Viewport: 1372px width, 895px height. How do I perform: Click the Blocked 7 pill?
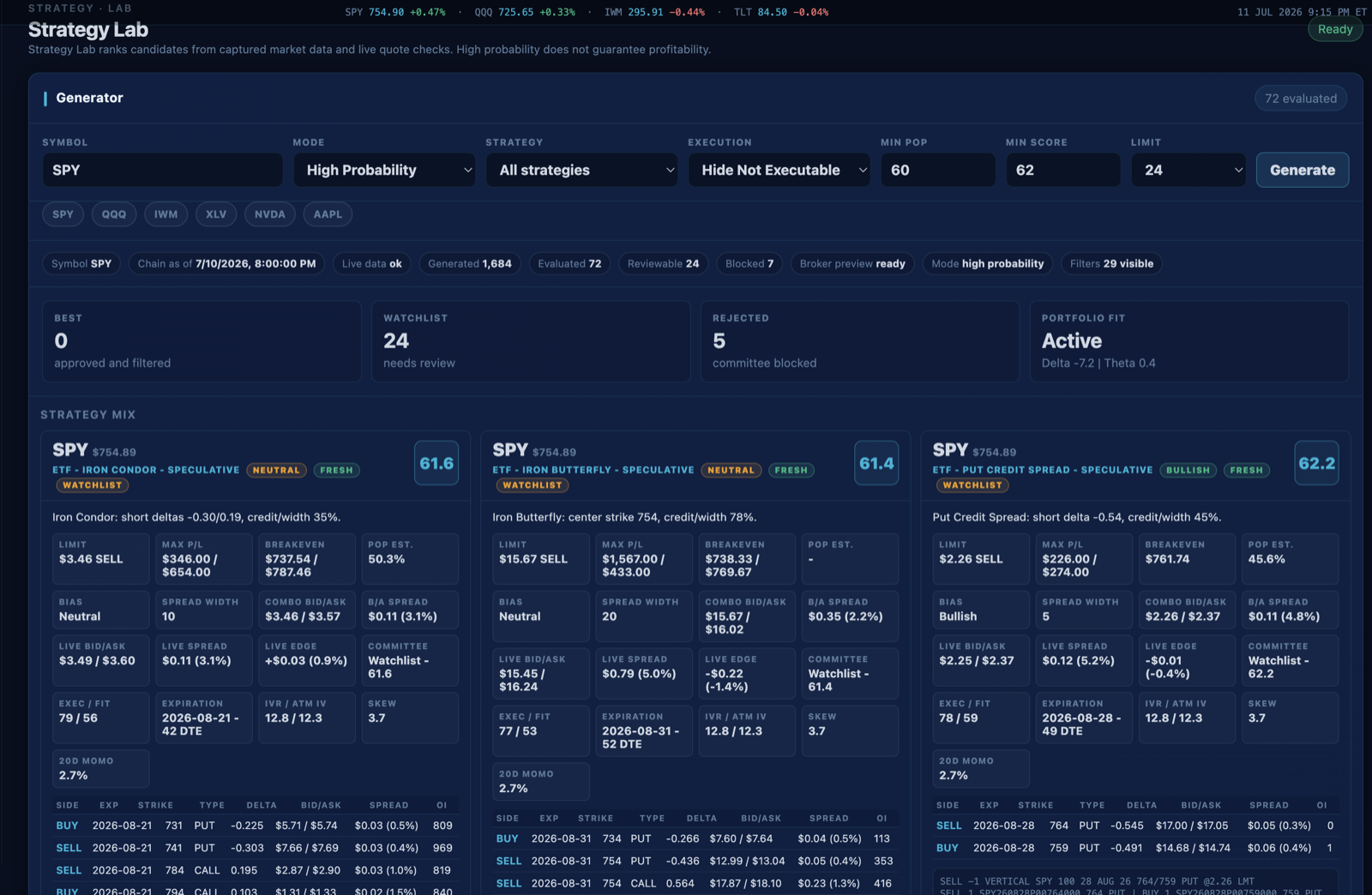(749, 263)
